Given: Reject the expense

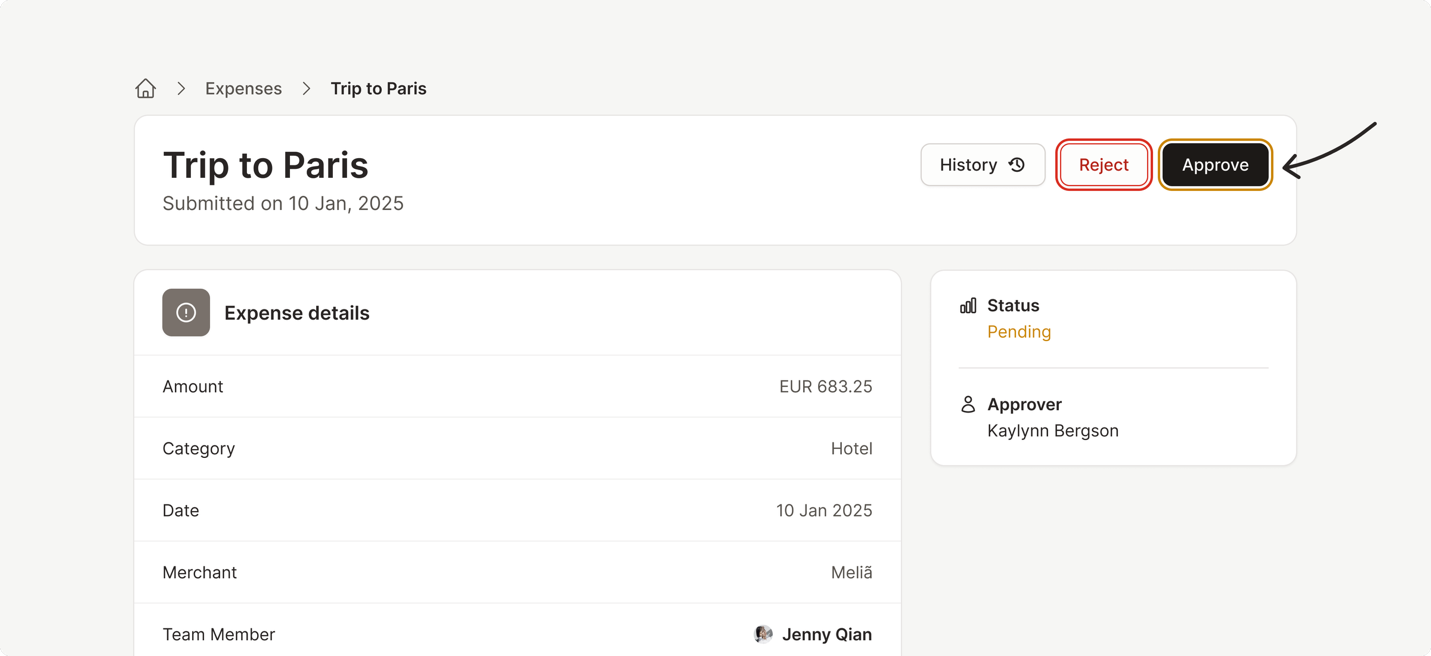Looking at the screenshot, I should click(x=1103, y=165).
